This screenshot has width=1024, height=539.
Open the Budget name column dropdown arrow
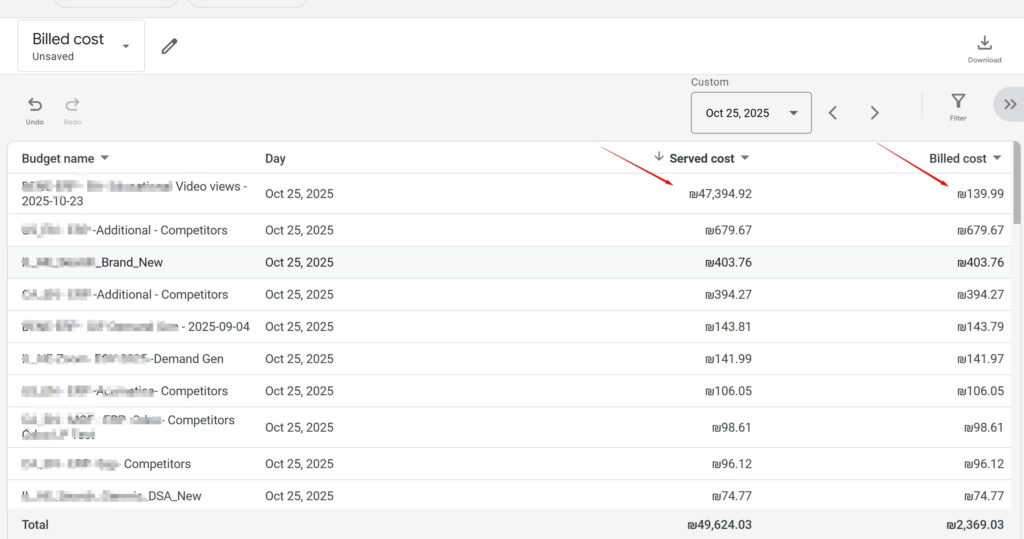tap(105, 158)
